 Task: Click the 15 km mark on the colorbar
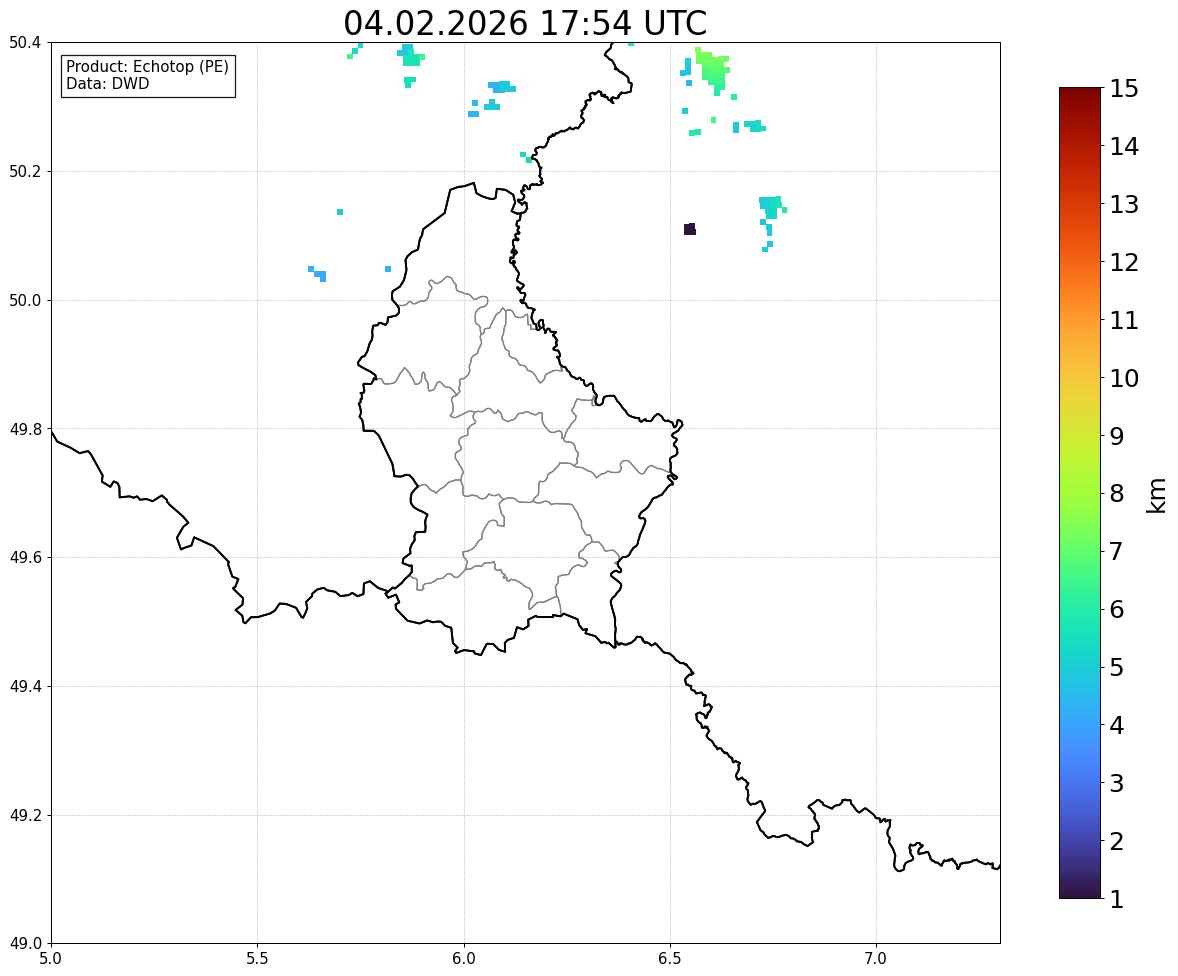pos(1123,89)
